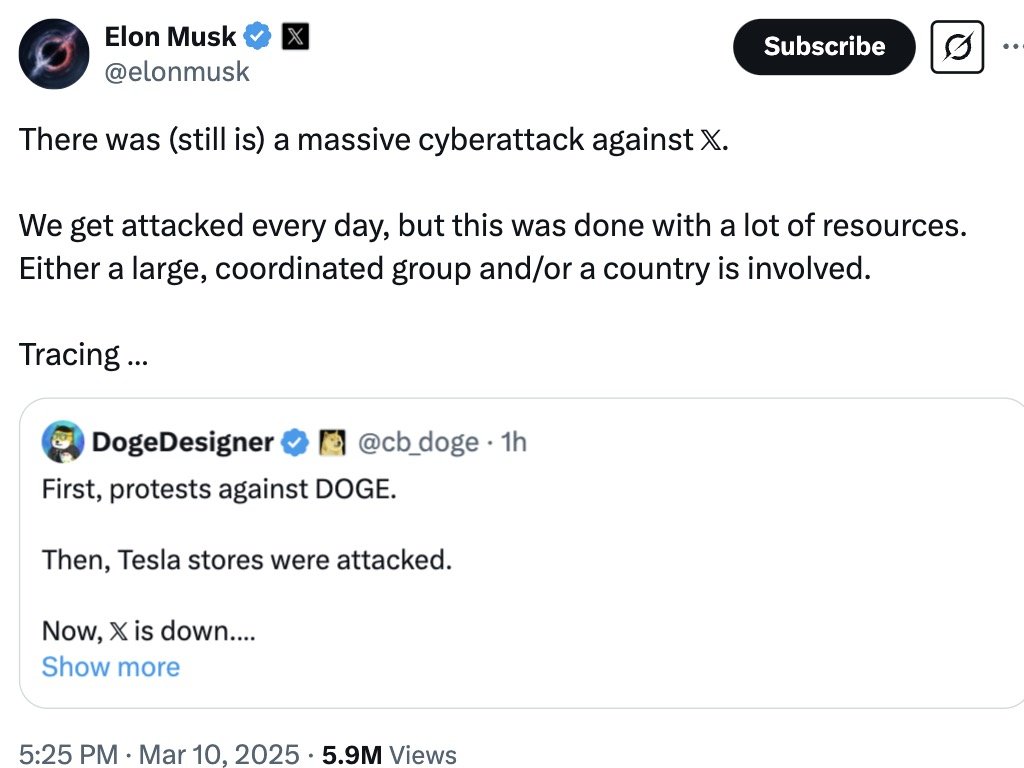This screenshot has height=768, width=1024.
Task: Click the Doge affiliation badge beside DogeDesigner
Action: 331,442
